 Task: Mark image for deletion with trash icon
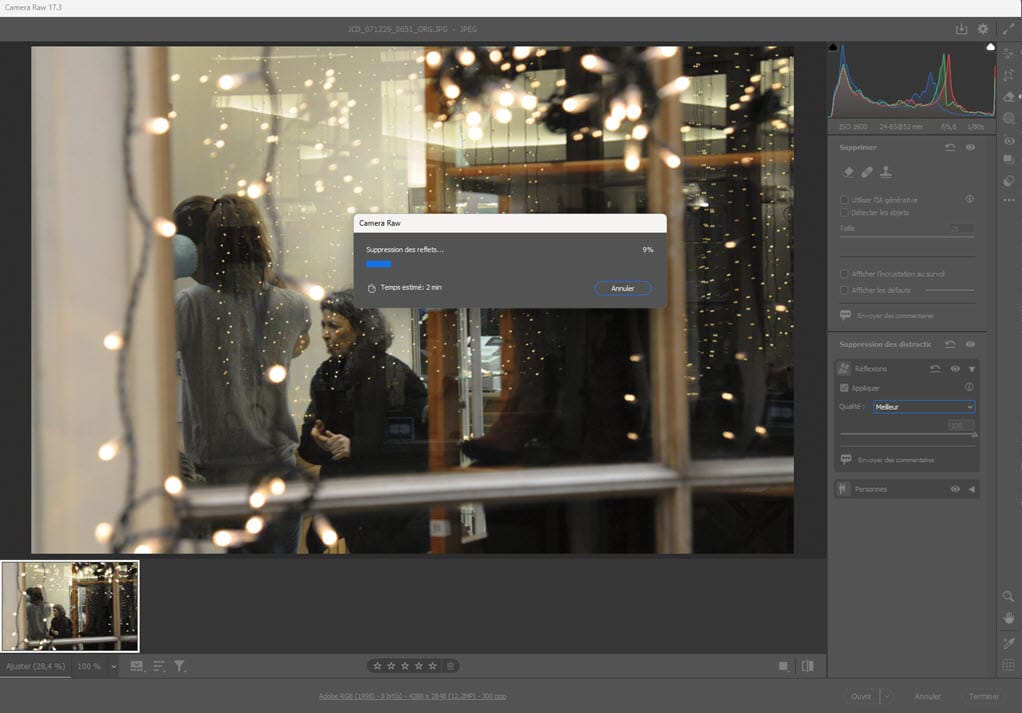[450, 666]
